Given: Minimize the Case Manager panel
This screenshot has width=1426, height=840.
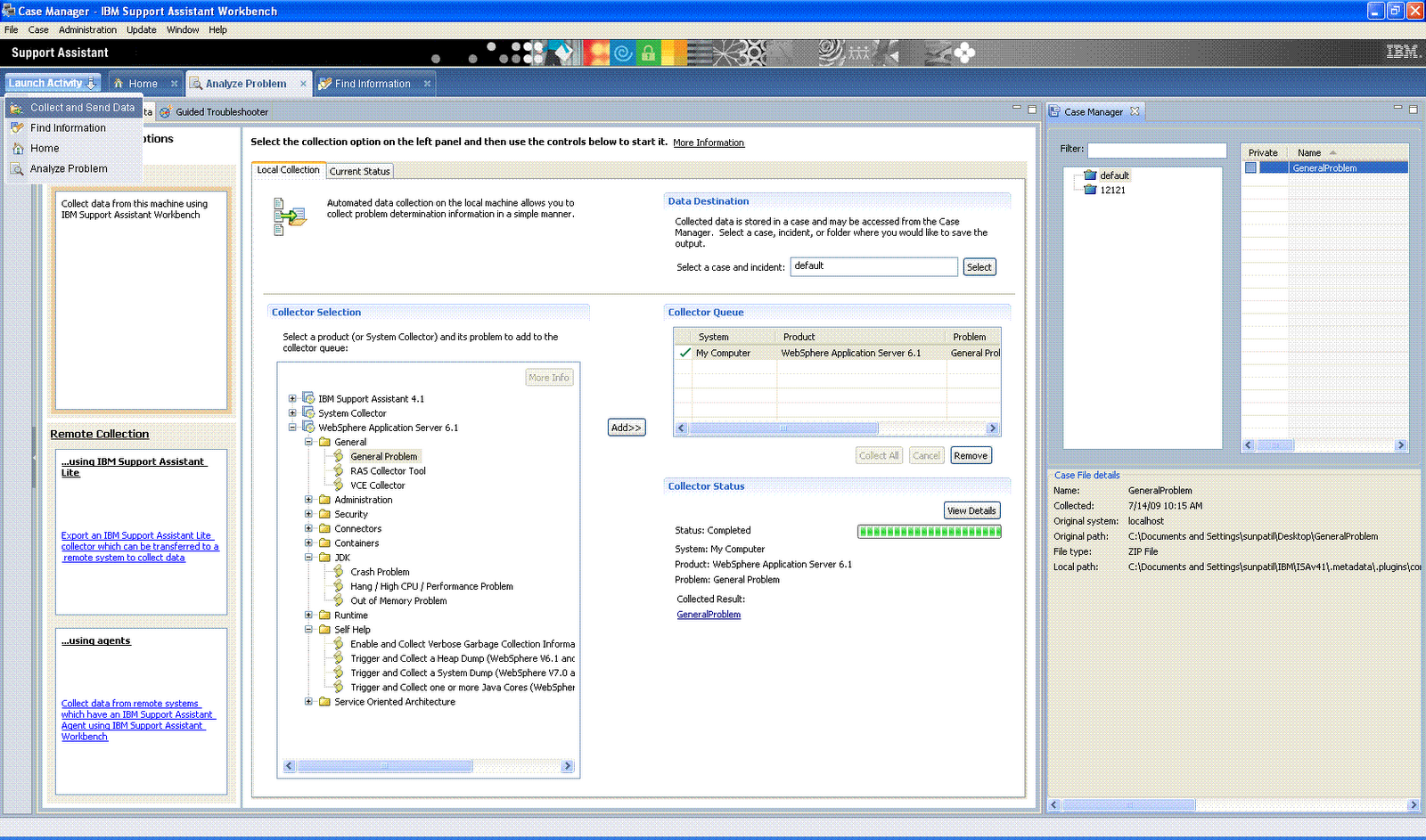Looking at the screenshot, I should (1397, 108).
